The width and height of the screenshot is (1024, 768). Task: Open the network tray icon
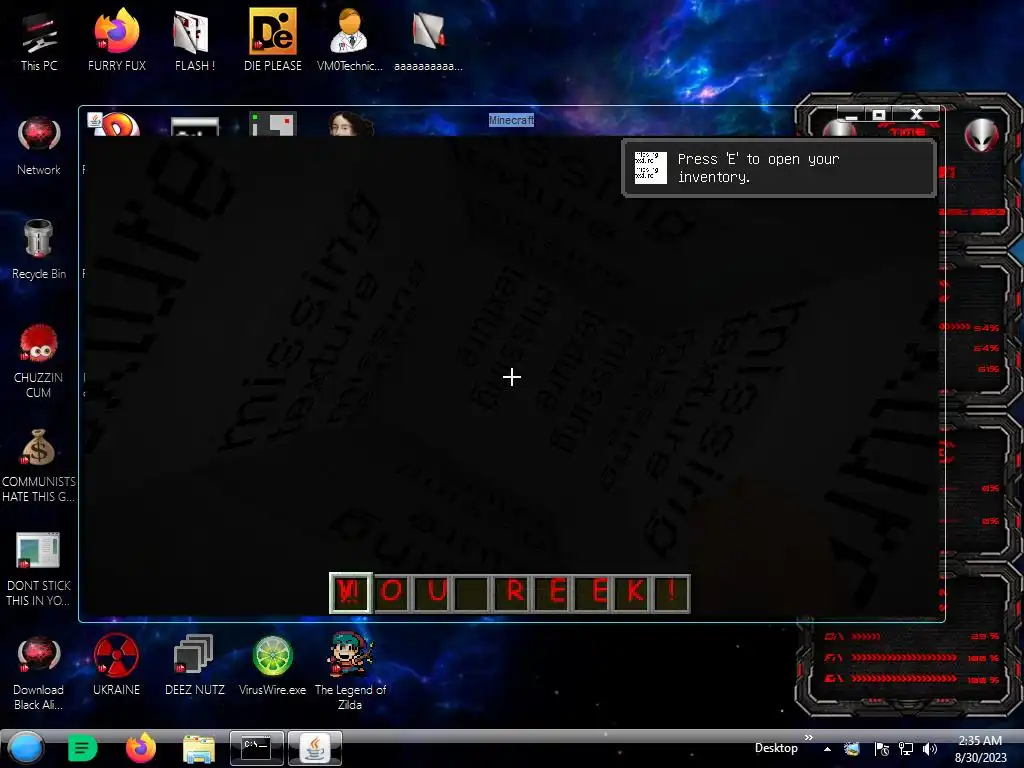pyautogui.click(x=906, y=749)
